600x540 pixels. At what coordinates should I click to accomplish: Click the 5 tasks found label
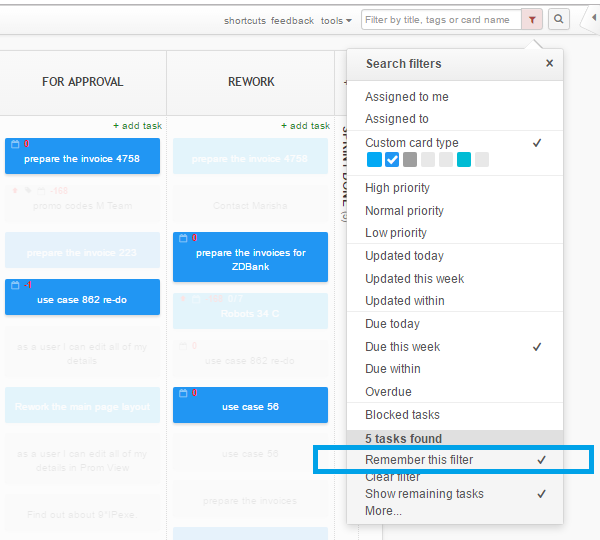[403, 439]
